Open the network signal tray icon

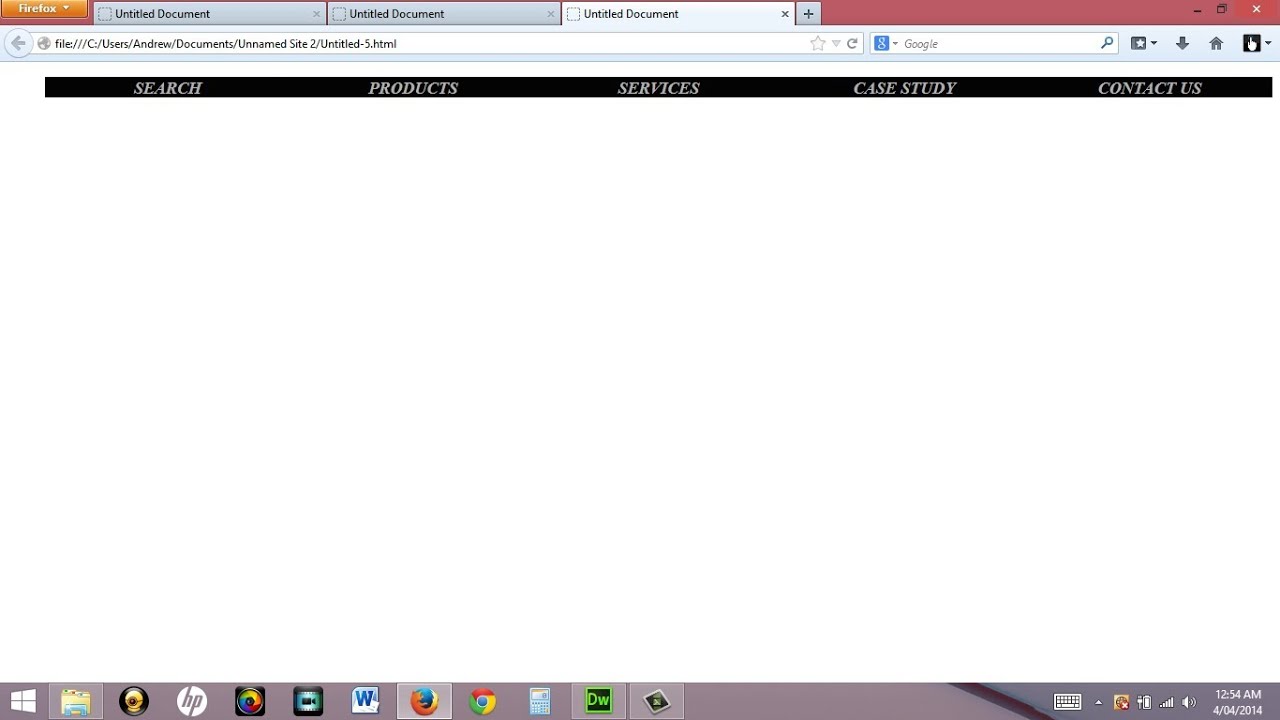click(1166, 702)
